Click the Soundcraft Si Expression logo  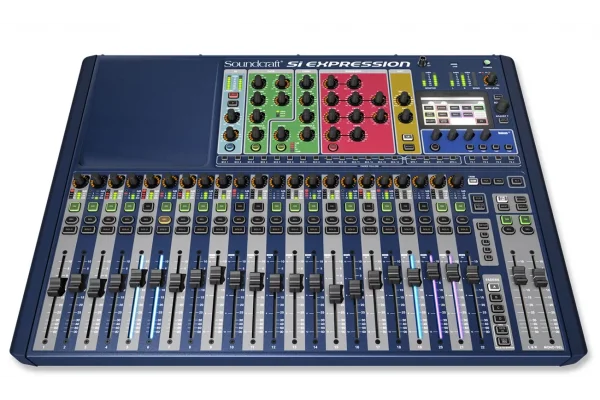[316, 64]
